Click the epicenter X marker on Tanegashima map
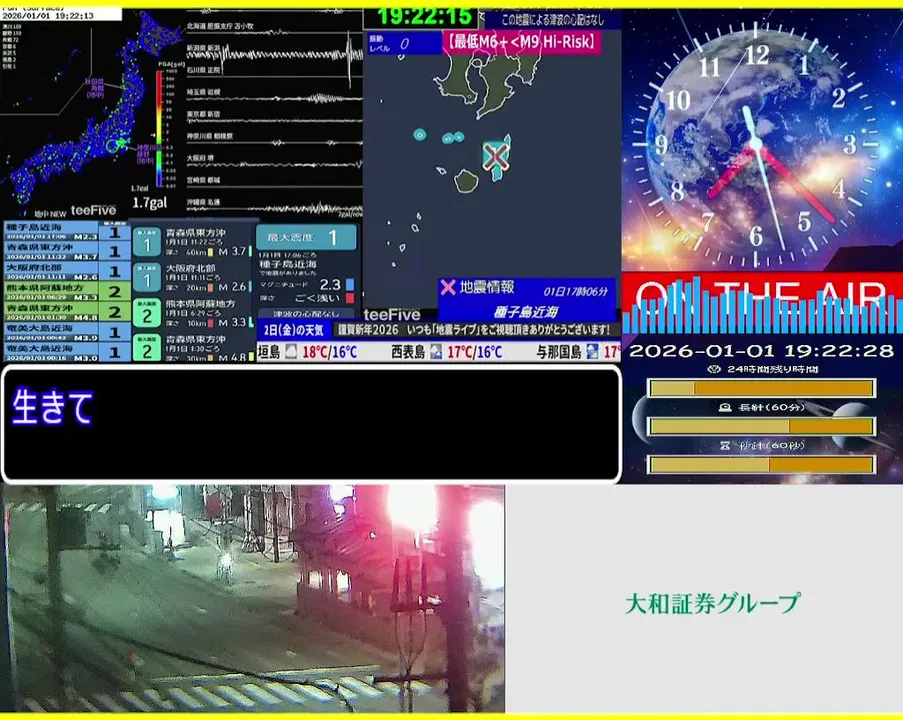 pyautogui.click(x=495, y=156)
